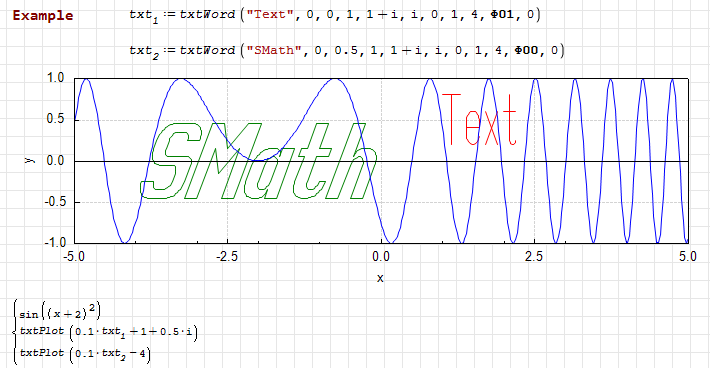This screenshot has height=368, width=710.
Task: Select the "Example" heading text
Action: pos(43,15)
